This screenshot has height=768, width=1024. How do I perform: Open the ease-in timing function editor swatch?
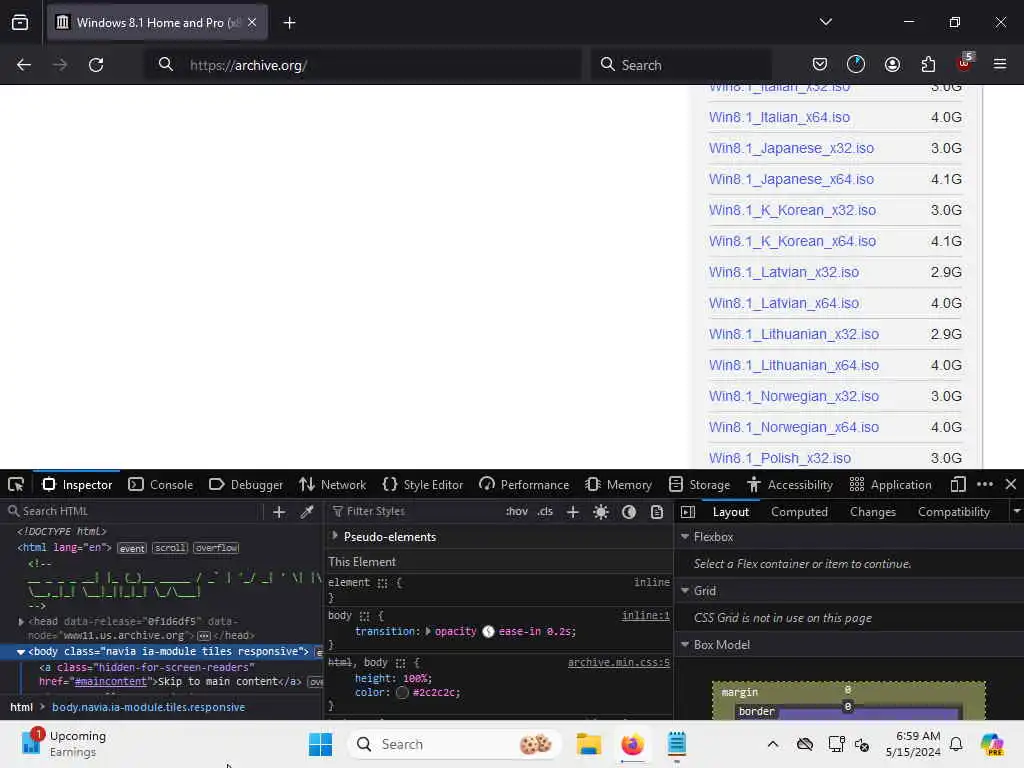pyautogui.click(x=488, y=632)
